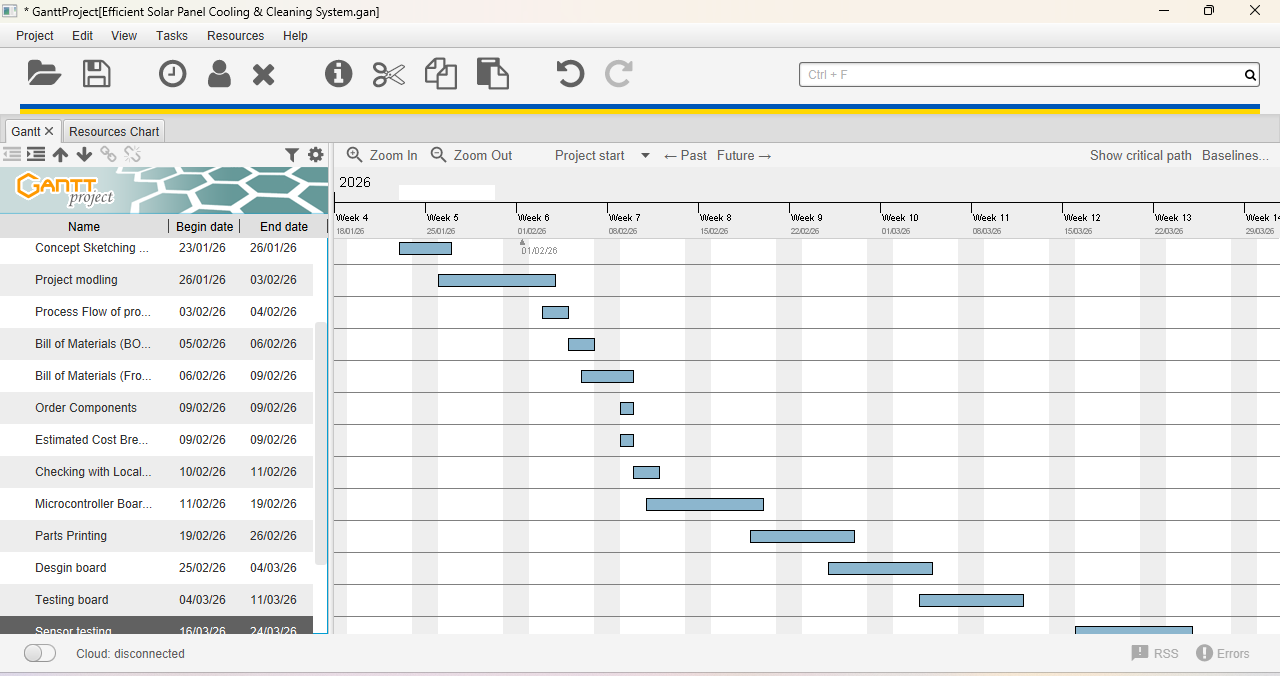Image resolution: width=1280 pixels, height=676 pixels.
Task: Unlink tasks with the broken chain icon
Action: (132, 154)
